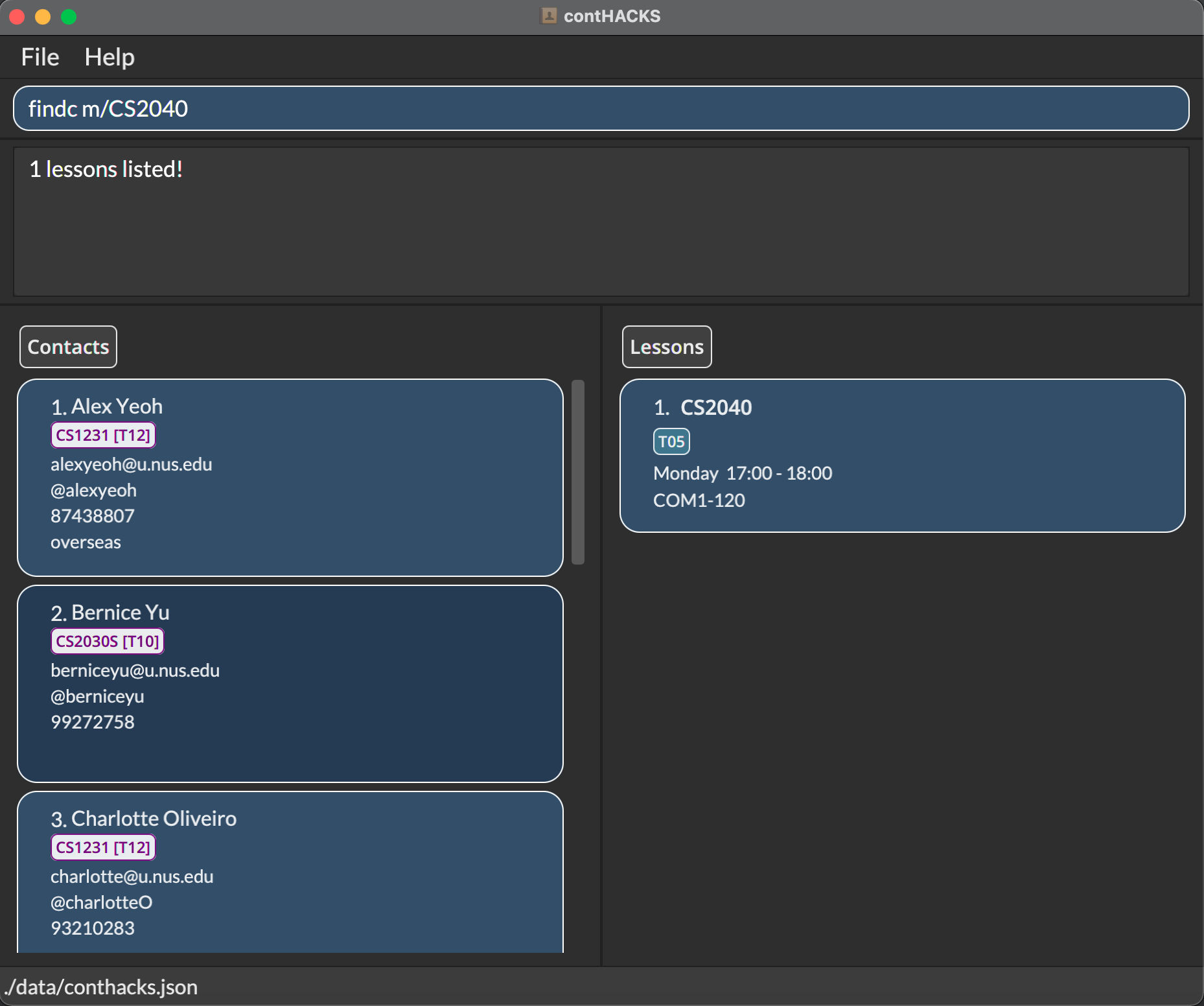Click the T05 lesson tag
1204x1006 pixels.
(x=671, y=441)
